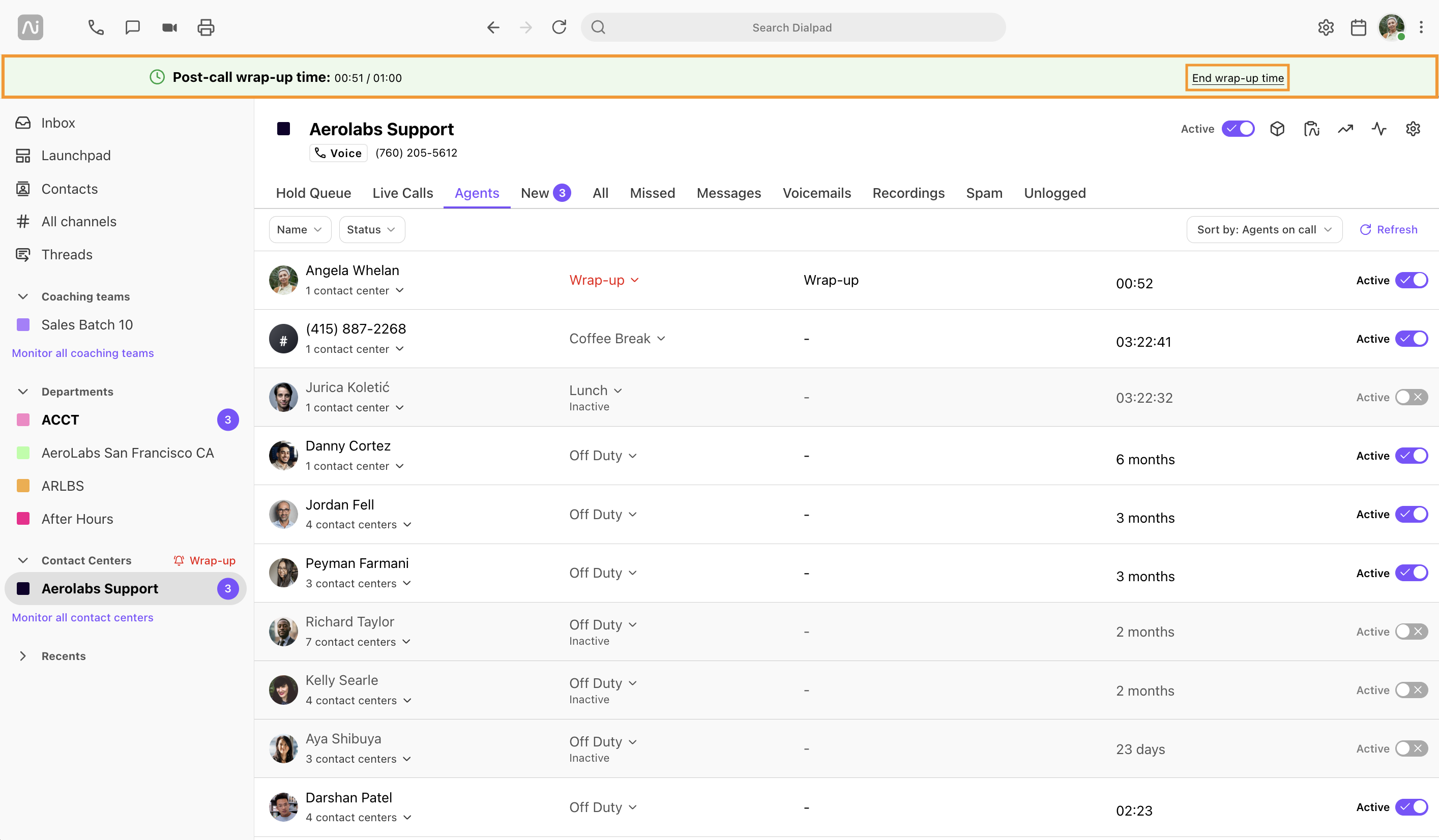Image resolution: width=1439 pixels, height=840 pixels.
Task: Click the Search Dialpad field
Action: pos(792,27)
